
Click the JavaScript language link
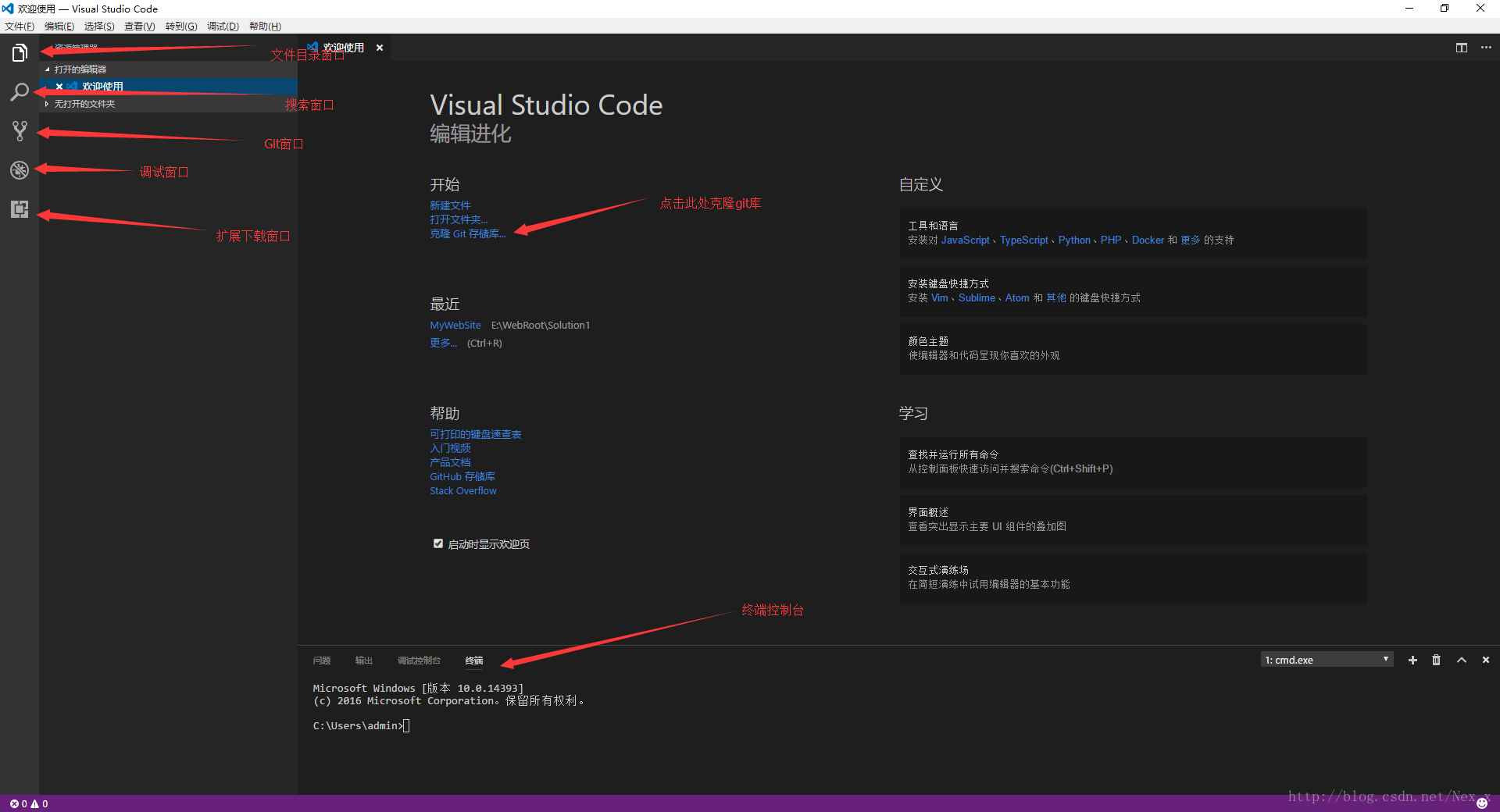pyautogui.click(x=966, y=240)
